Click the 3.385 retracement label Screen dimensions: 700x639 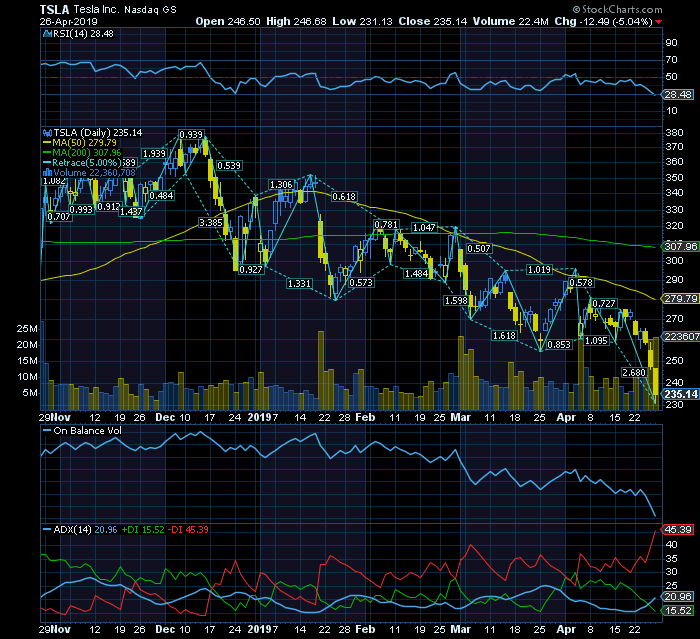click(211, 222)
